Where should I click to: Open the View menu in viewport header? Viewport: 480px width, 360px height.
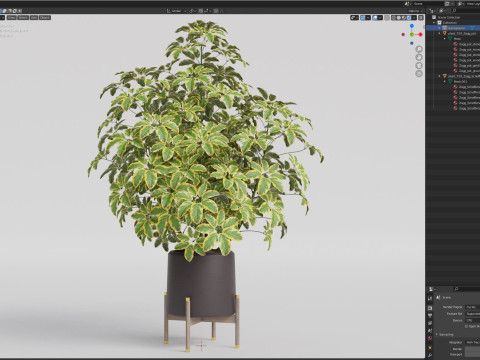pyautogui.click(x=12, y=17)
